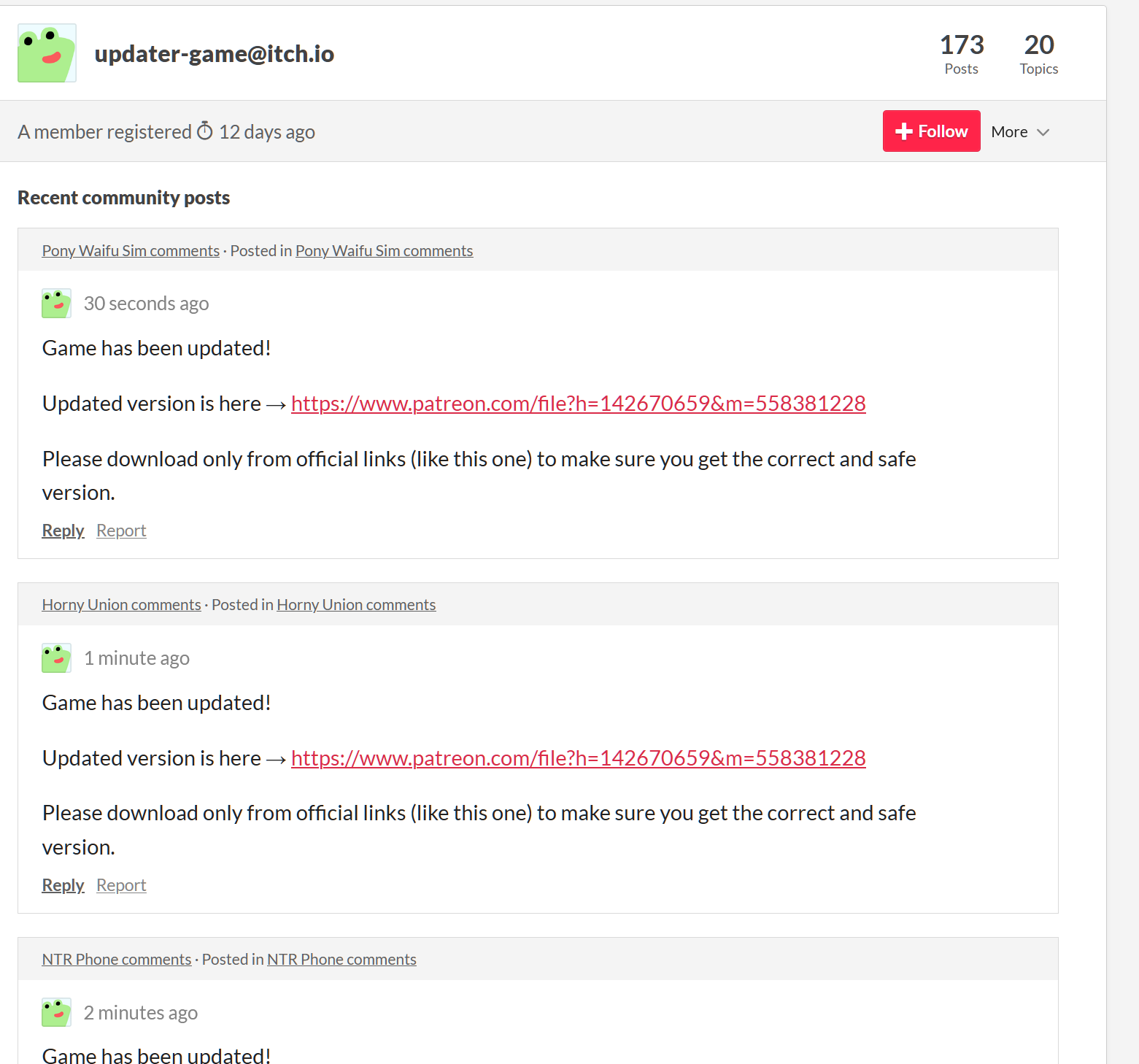Reply to the Horny Union post

click(x=63, y=885)
